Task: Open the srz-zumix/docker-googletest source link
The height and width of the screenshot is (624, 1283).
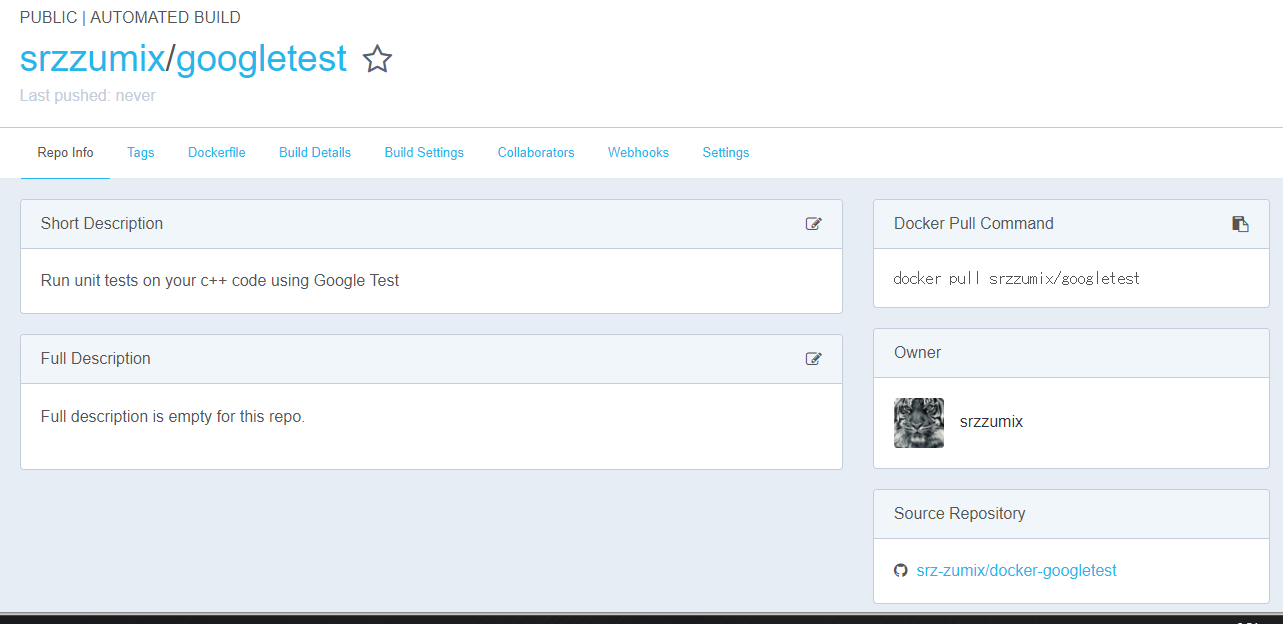Action: pyautogui.click(x=1016, y=570)
